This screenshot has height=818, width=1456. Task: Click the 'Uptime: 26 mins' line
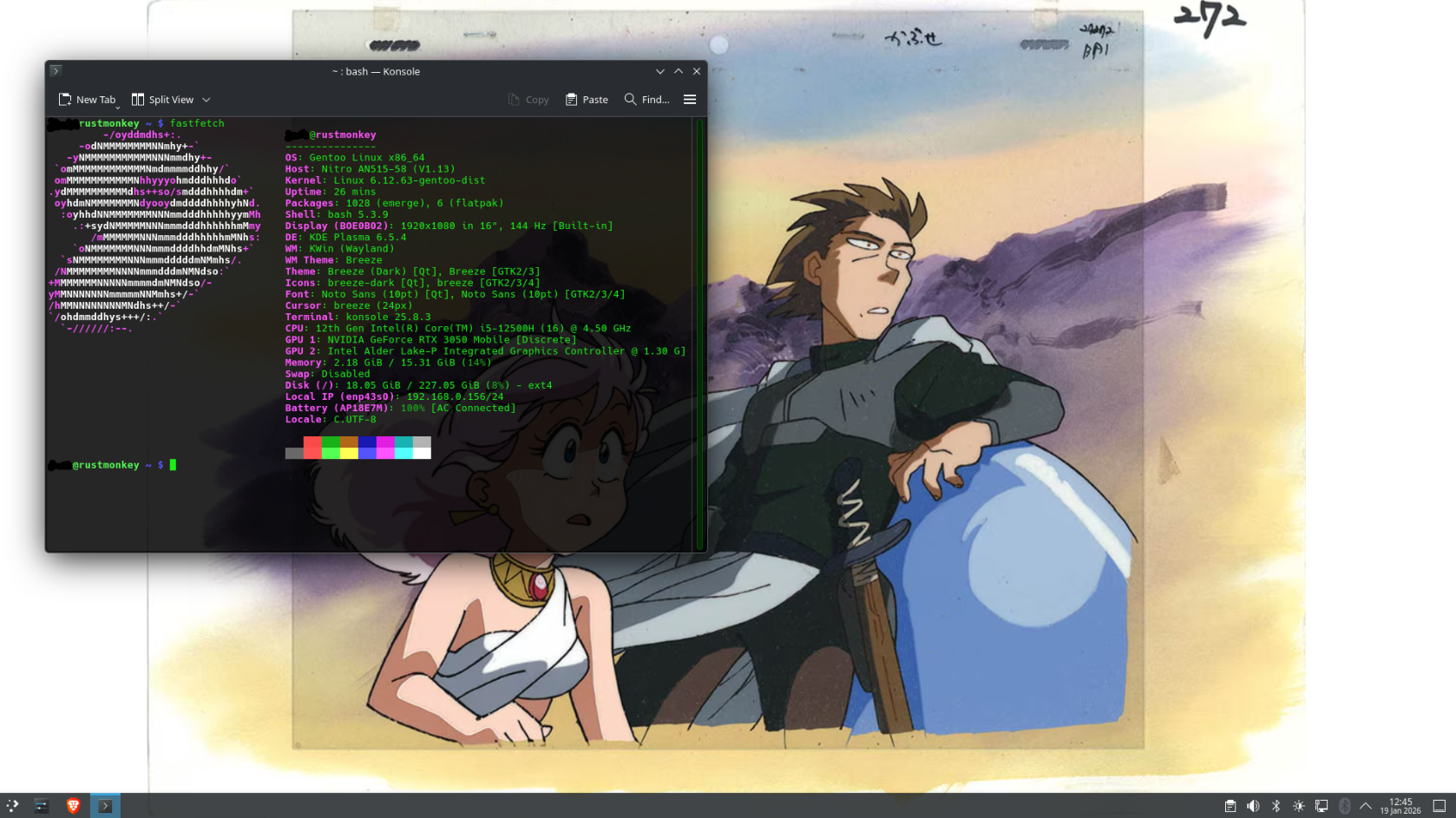click(x=331, y=192)
